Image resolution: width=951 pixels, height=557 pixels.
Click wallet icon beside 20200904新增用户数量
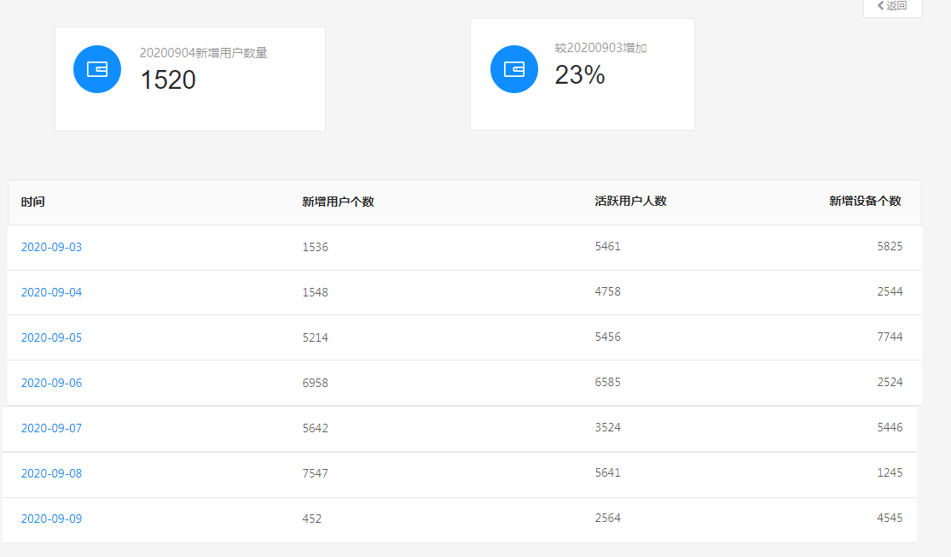click(x=97, y=69)
